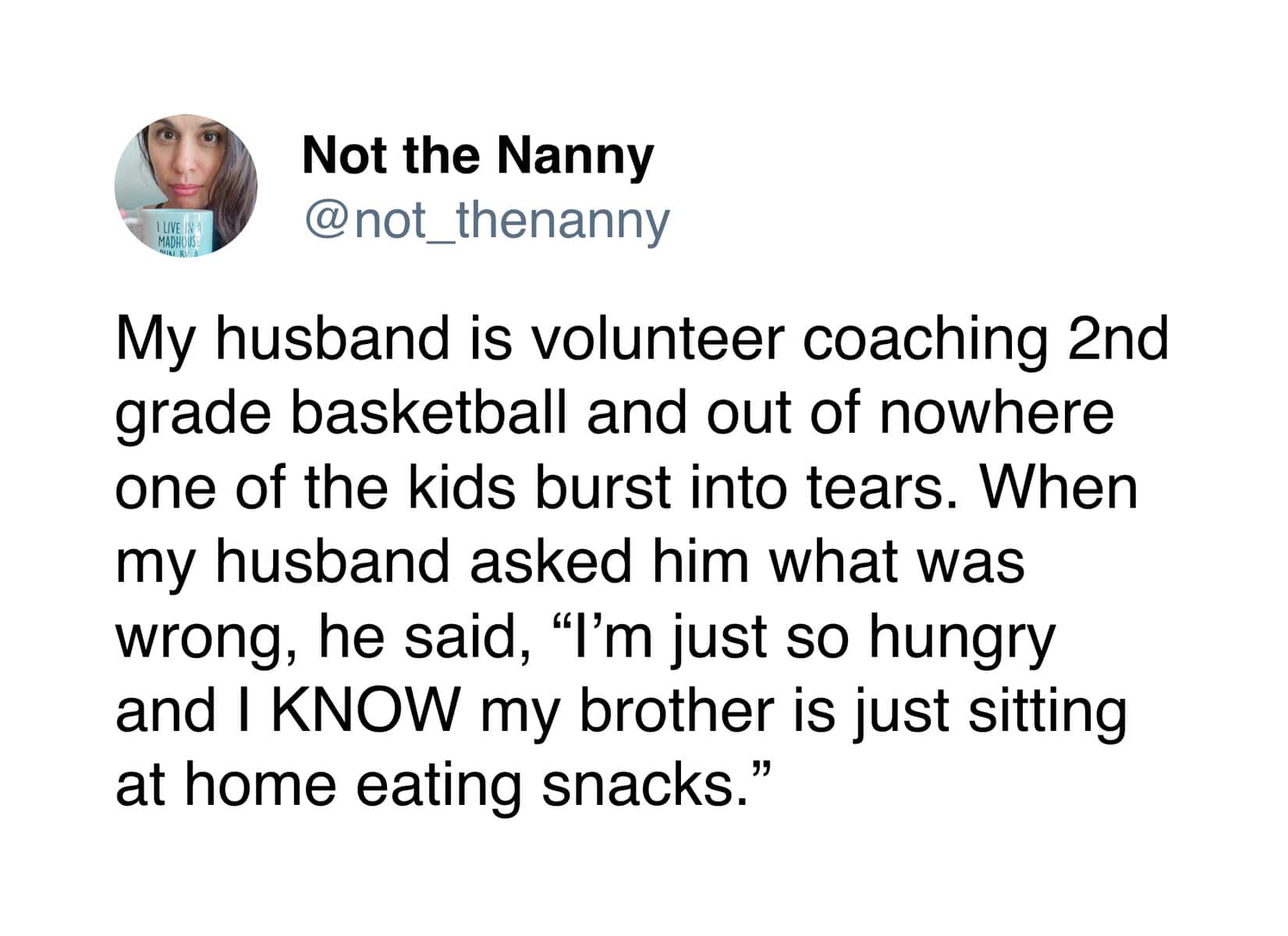Open the "Not the Nanny" display name
This screenshot has height=936, width=1288.
pos(477,155)
